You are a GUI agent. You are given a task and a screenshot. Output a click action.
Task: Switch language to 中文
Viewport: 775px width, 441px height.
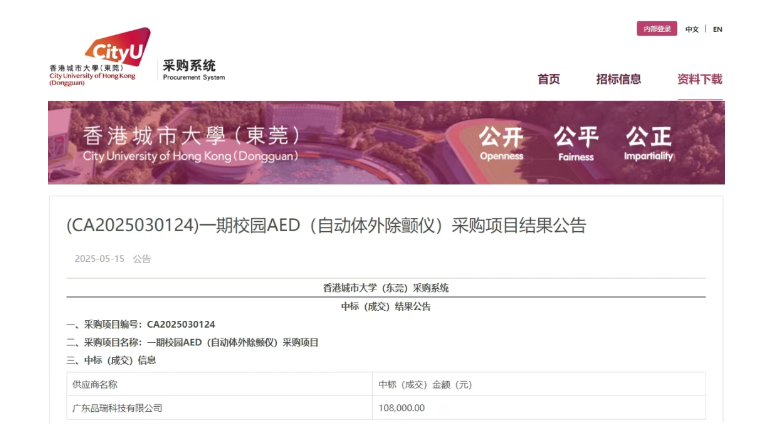click(x=692, y=29)
